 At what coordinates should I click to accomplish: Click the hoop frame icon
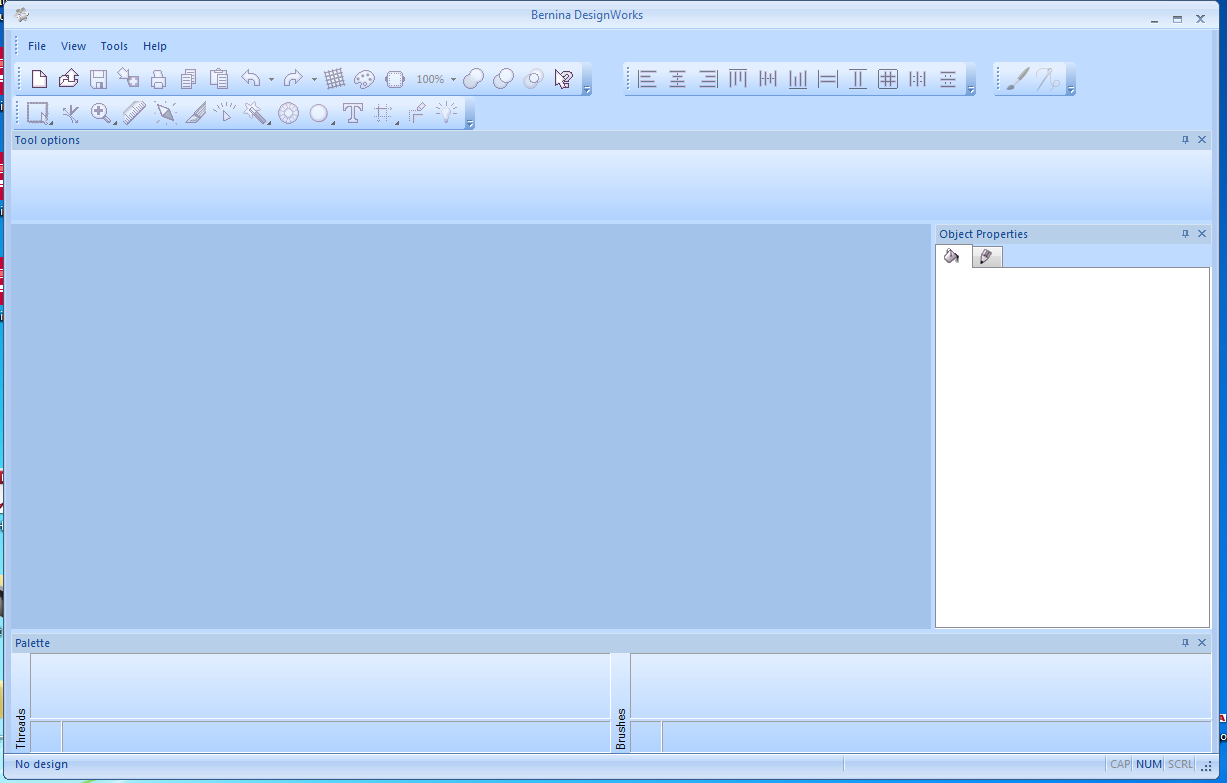tap(395, 79)
